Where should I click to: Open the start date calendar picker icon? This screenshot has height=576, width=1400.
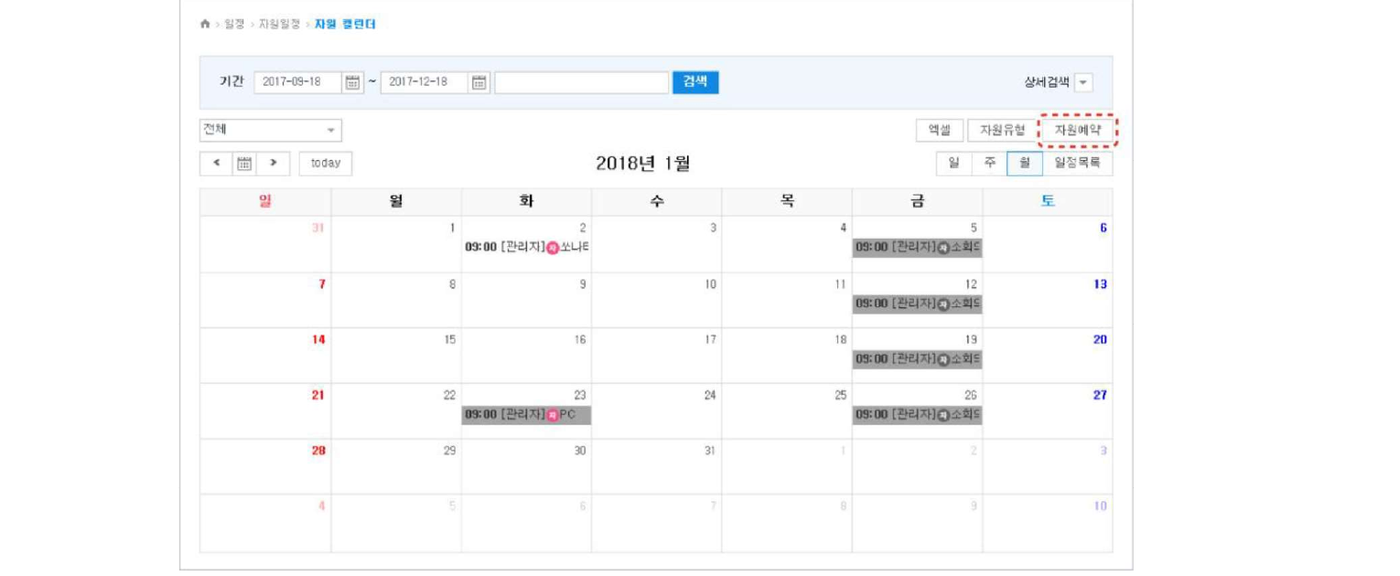tap(352, 83)
